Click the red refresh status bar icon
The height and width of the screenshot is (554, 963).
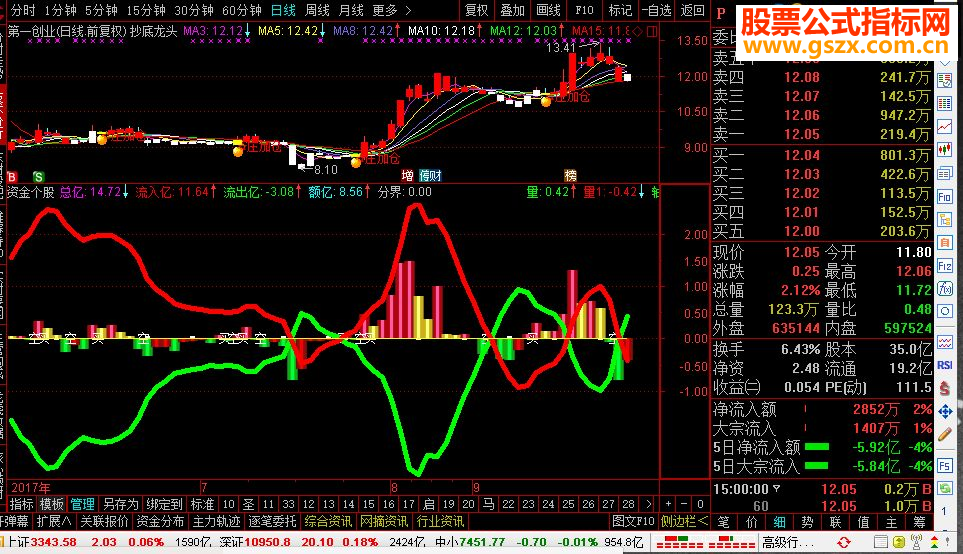coord(844,542)
